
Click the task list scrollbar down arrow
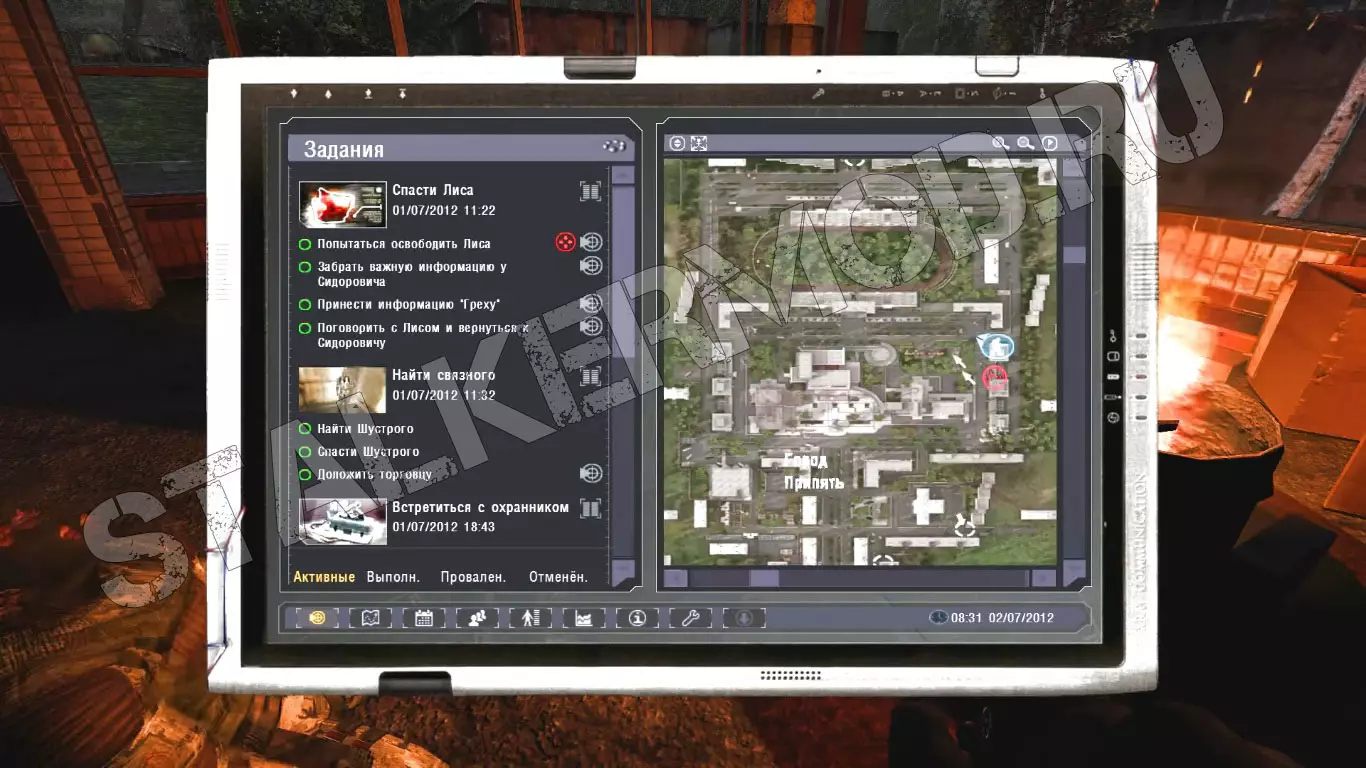[x=623, y=571]
